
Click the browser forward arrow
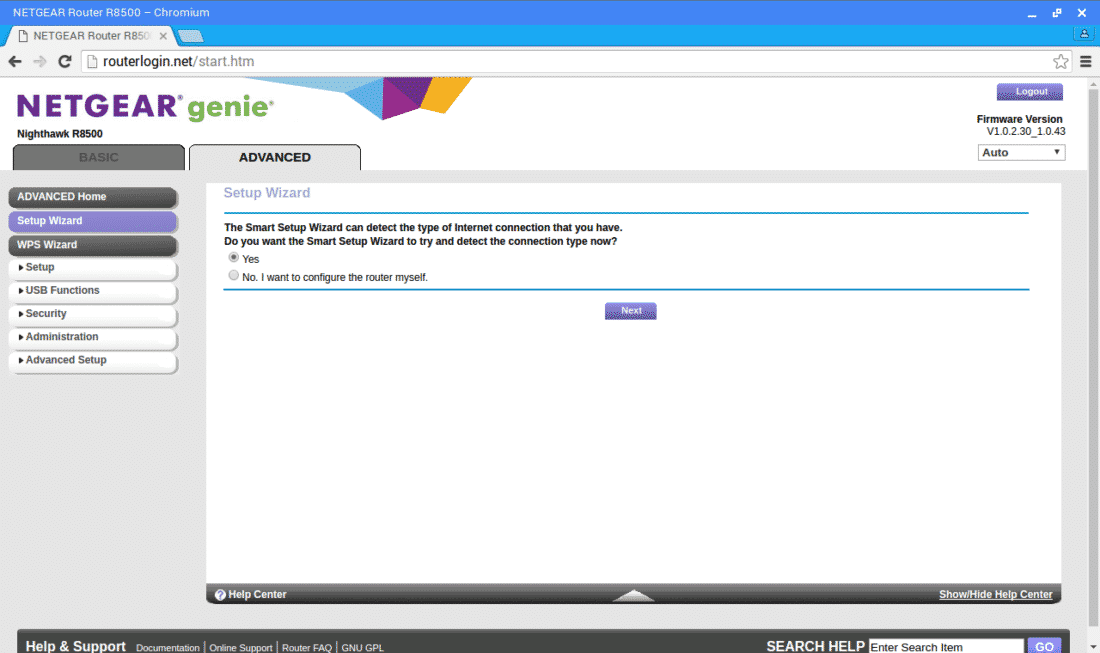point(40,62)
